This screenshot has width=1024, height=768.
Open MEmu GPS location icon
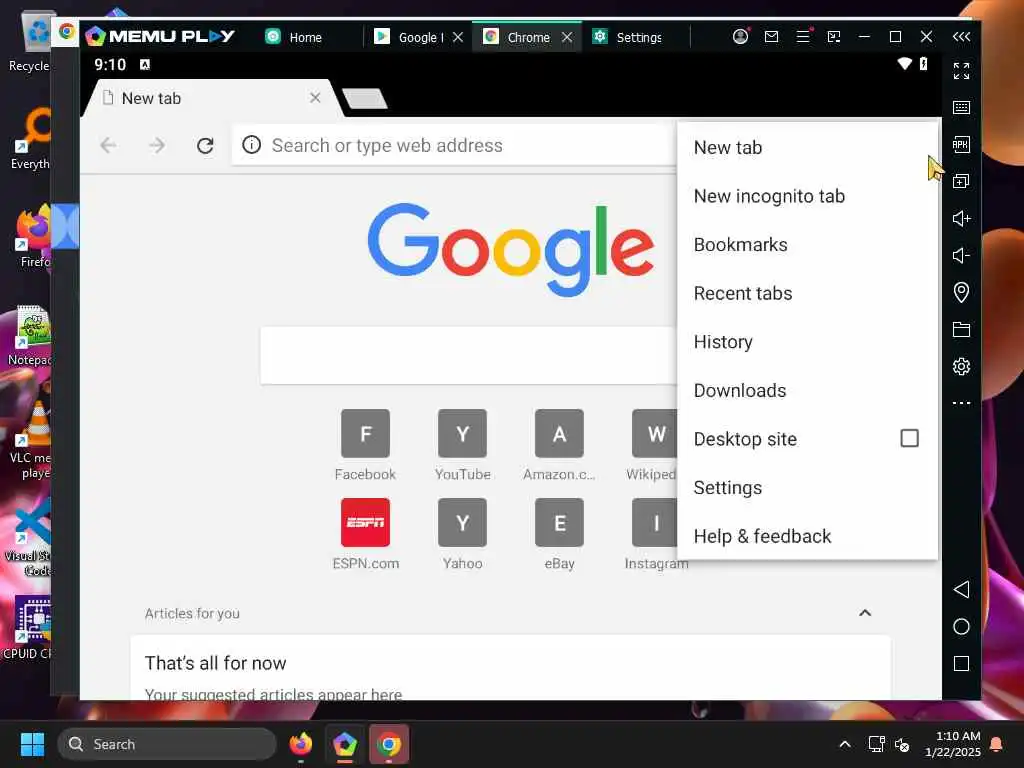tap(961, 292)
